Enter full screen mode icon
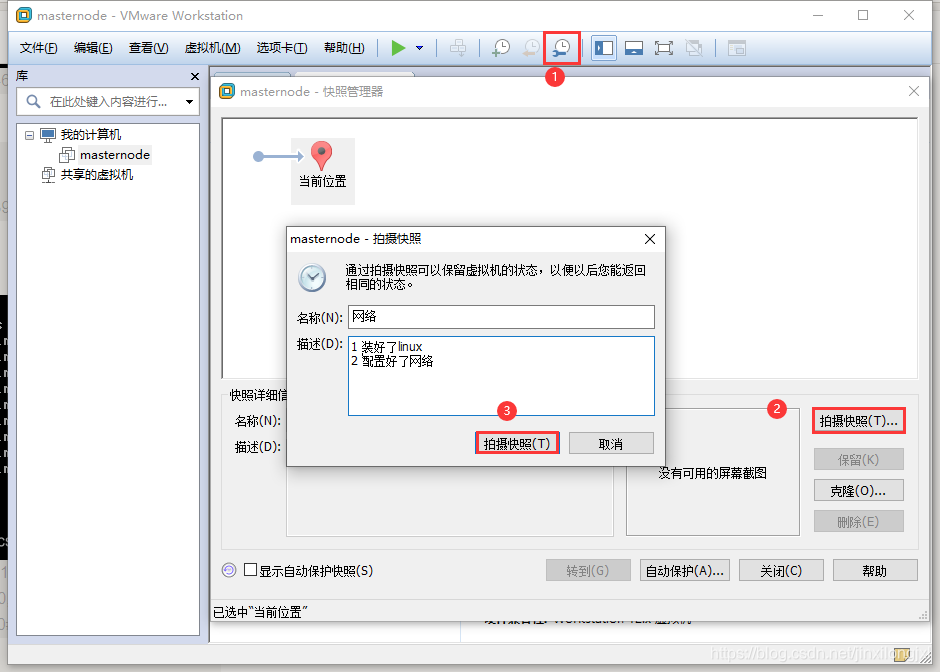 pos(664,48)
